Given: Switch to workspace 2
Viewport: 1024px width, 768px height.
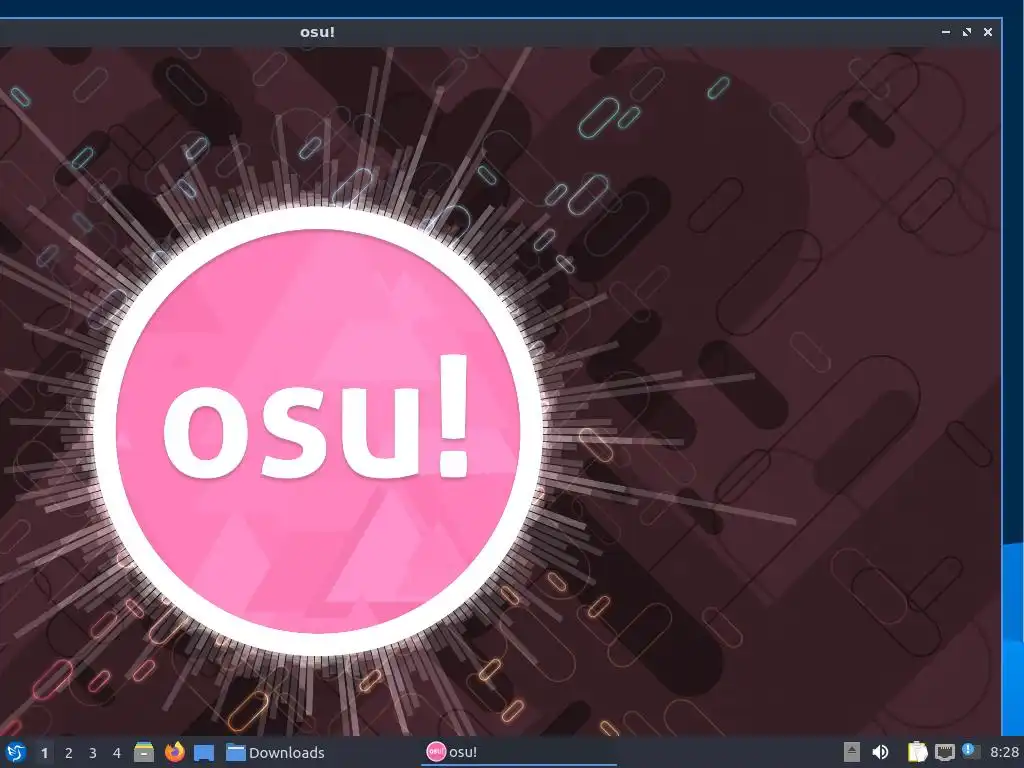Looking at the screenshot, I should (x=69, y=753).
